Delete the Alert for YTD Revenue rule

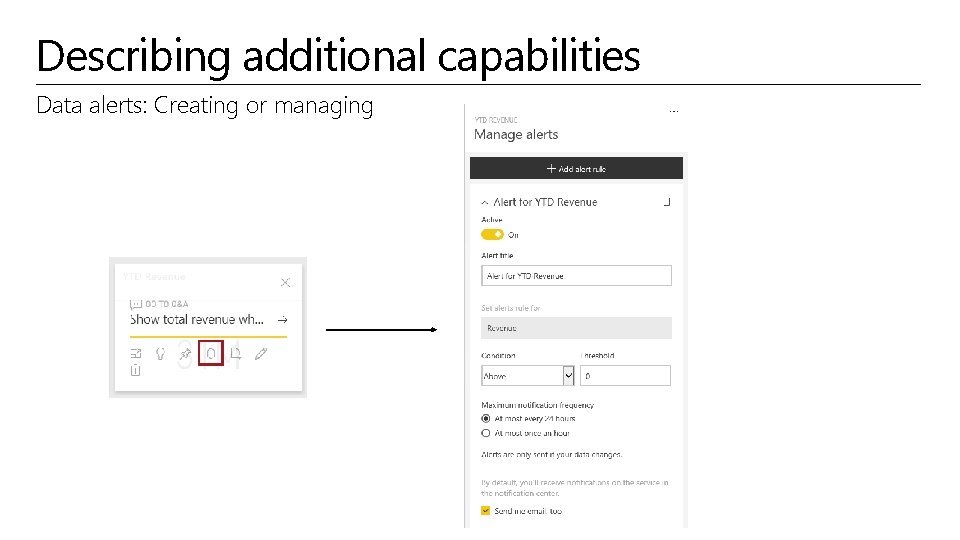point(667,202)
